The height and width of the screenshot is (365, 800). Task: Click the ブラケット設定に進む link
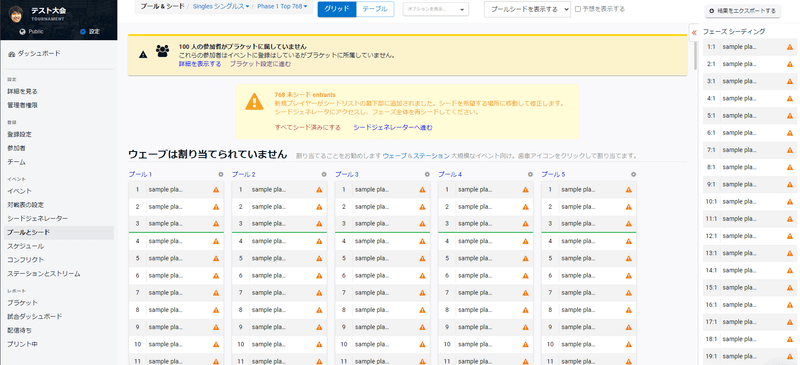coord(260,64)
